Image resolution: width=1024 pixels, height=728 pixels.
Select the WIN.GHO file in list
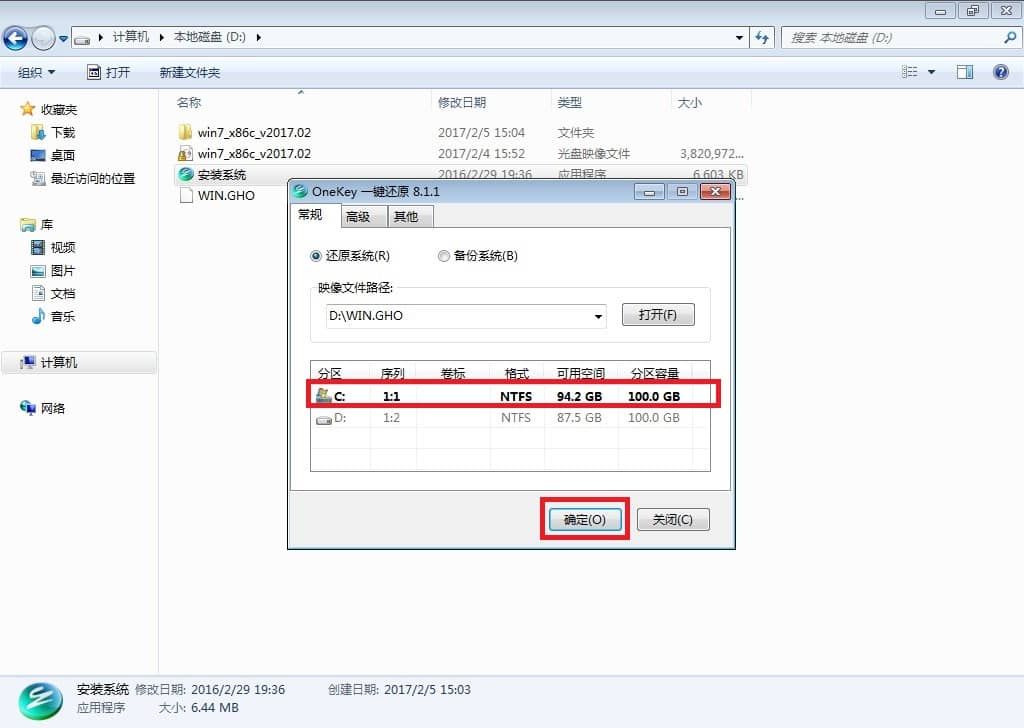coord(225,195)
